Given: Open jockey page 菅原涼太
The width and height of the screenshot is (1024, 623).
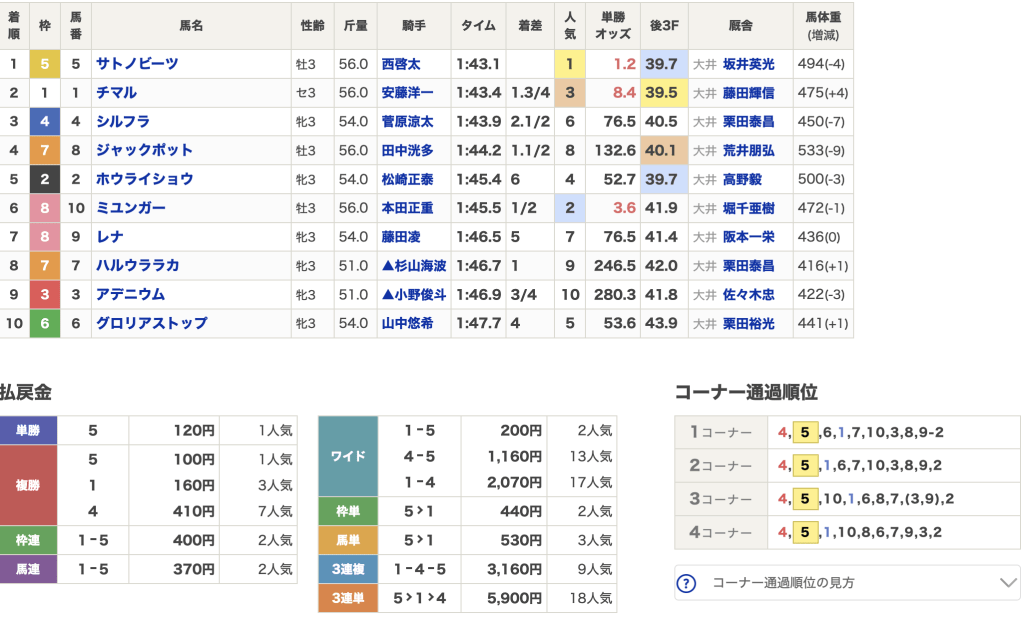Looking at the screenshot, I should [408, 121].
